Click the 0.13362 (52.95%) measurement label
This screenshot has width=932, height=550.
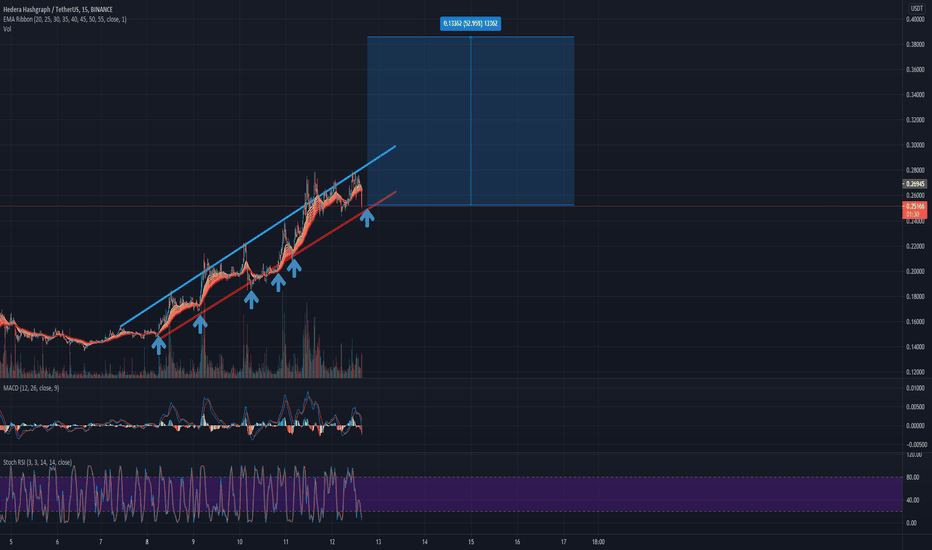[x=470, y=23]
